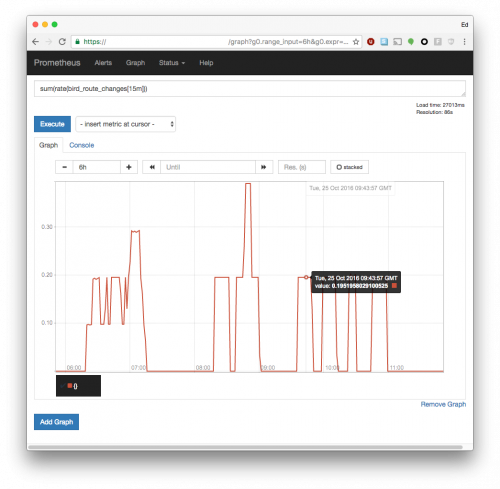Go back with the browser back arrow

point(36,42)
